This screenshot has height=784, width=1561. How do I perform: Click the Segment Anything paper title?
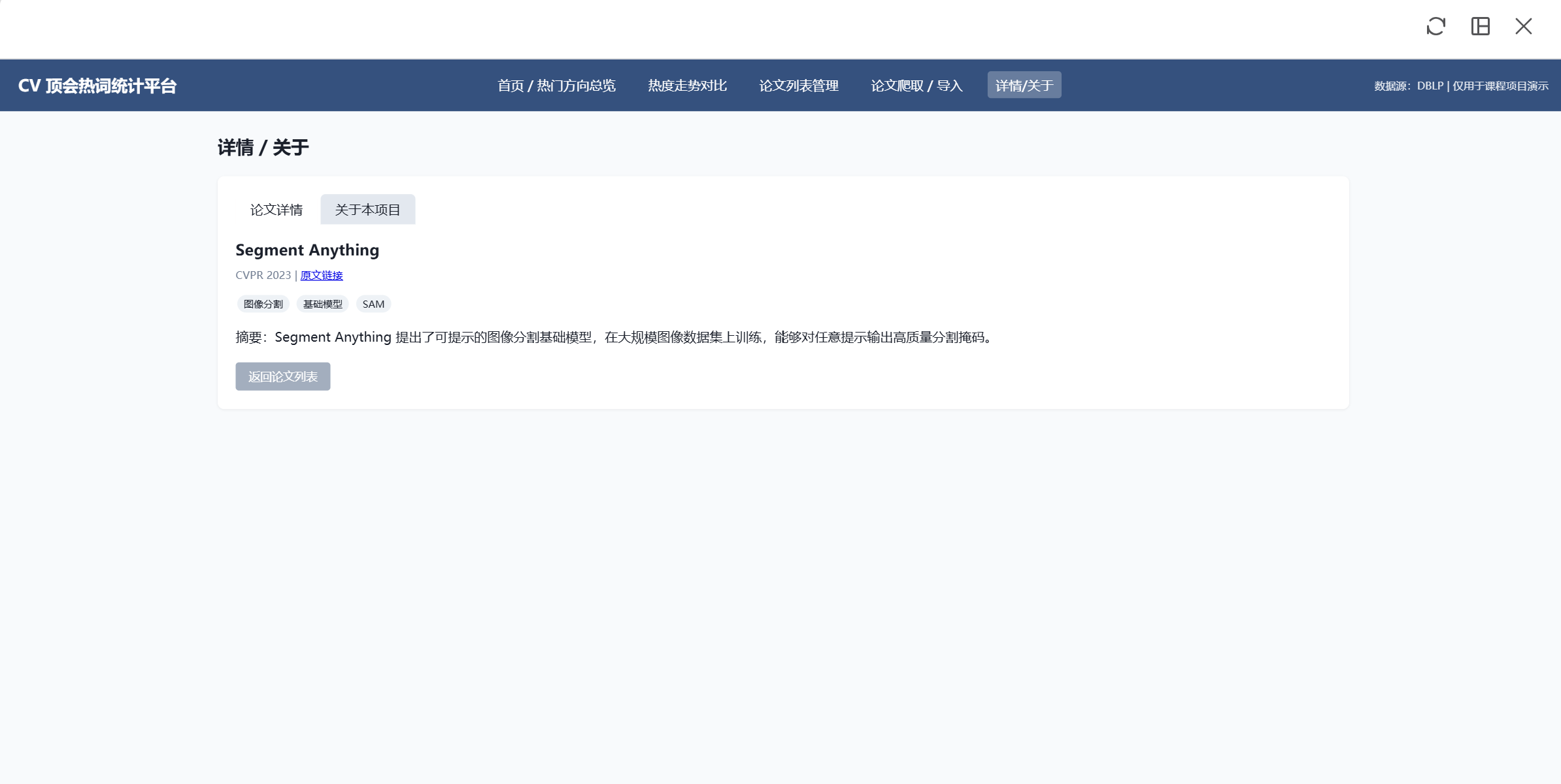(x=307, y=250)
